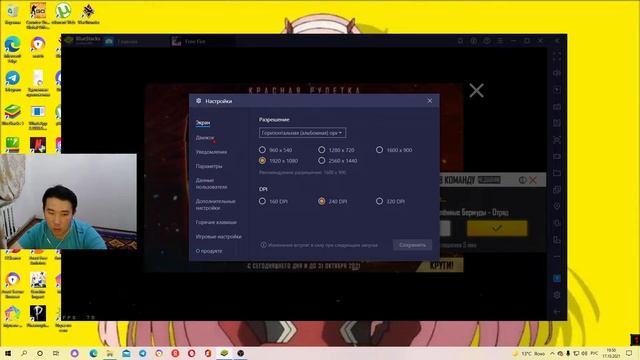Screen dimensions: 640x360
Task: Open Task View on the taskbar
Action: click(x=56, y=353)
